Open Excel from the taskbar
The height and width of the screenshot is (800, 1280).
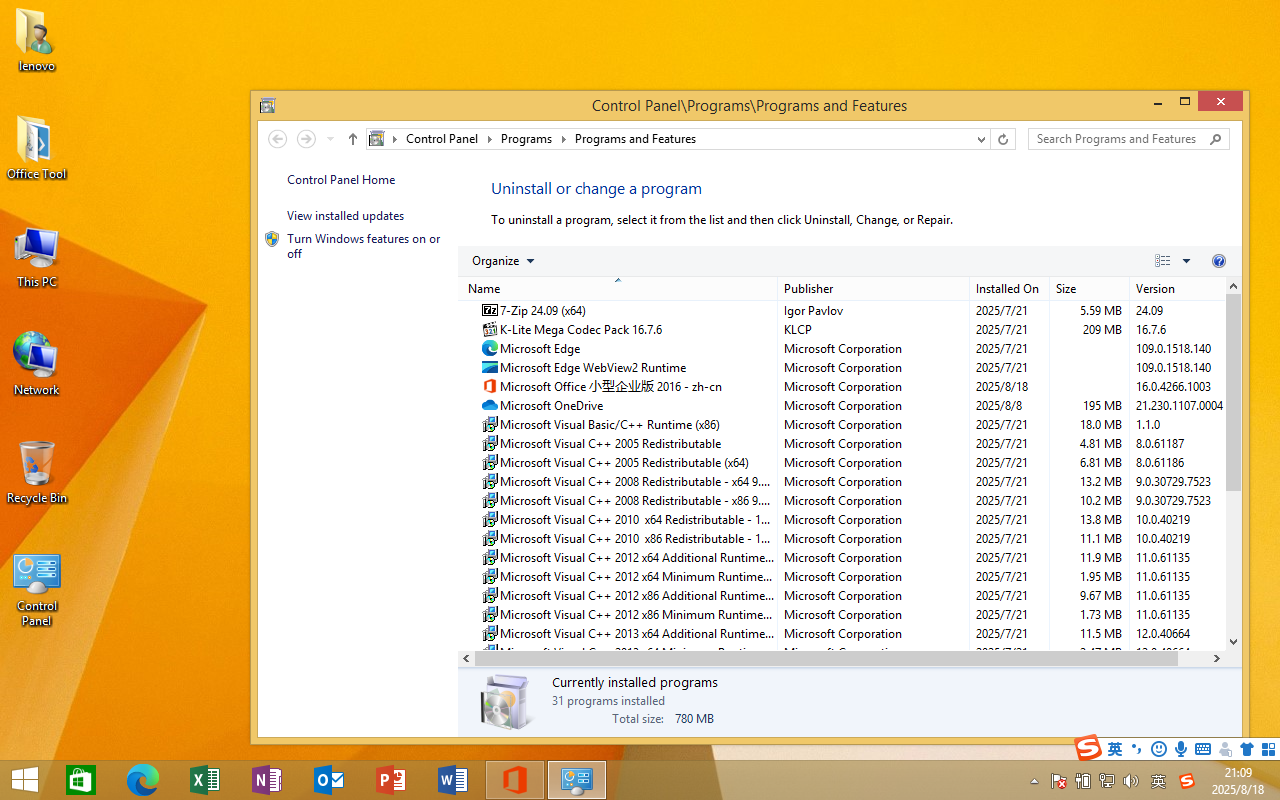204,780
